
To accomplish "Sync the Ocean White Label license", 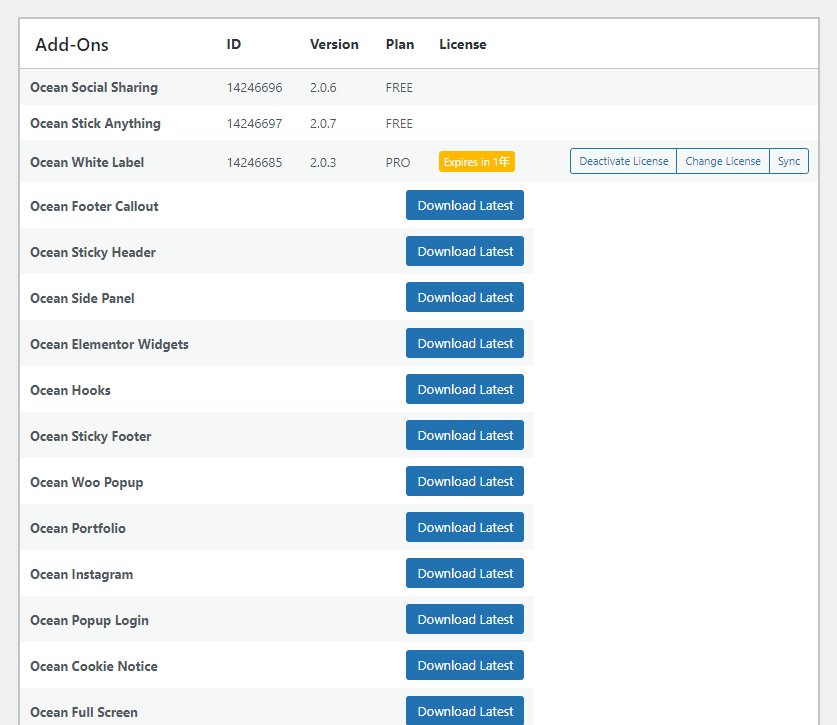I will (x=789, y=161).
